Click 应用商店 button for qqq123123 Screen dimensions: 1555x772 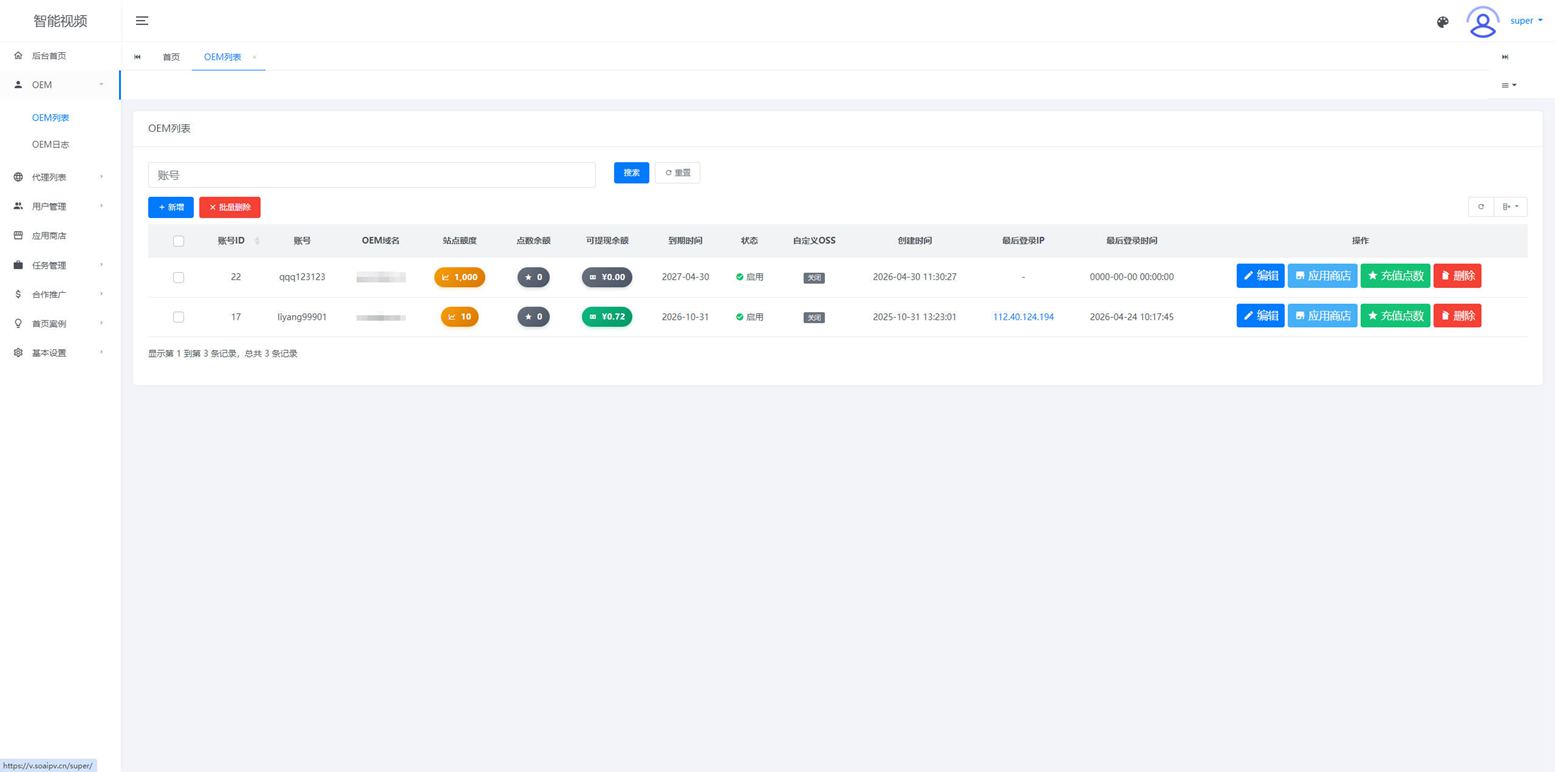(x=1322, y=276)
